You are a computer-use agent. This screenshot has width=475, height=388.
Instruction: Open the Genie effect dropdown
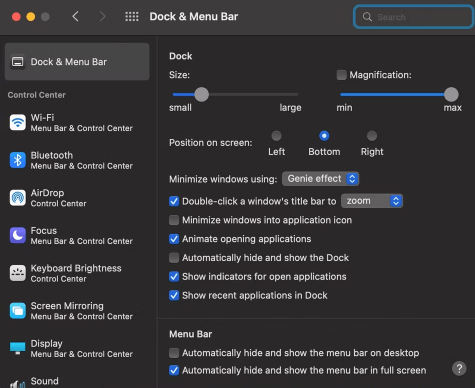(320, 179)
